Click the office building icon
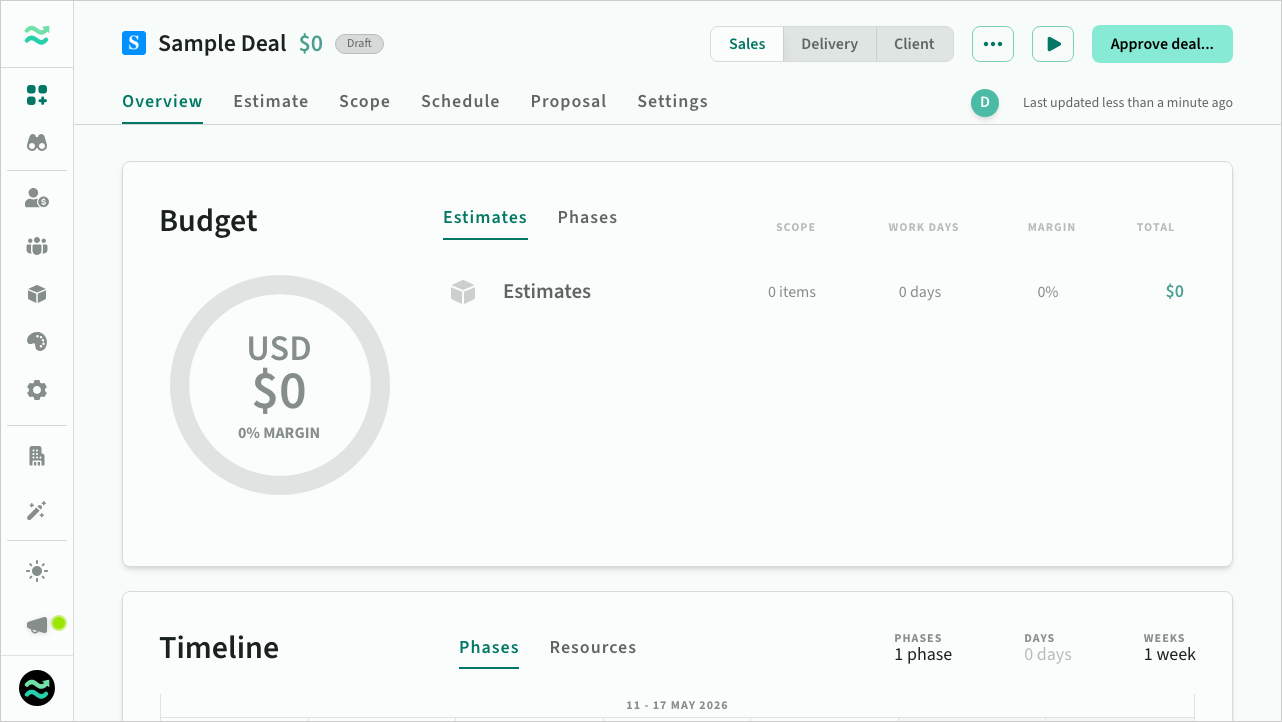 37,457
